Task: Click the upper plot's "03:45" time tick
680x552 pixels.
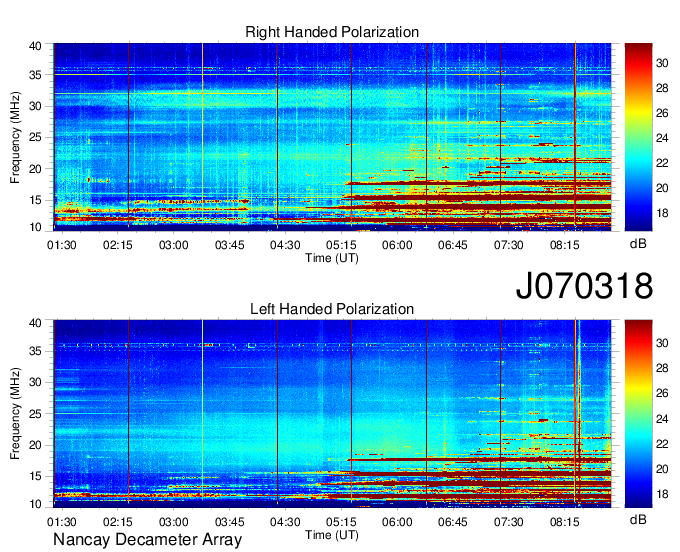Action: point(229,245)
